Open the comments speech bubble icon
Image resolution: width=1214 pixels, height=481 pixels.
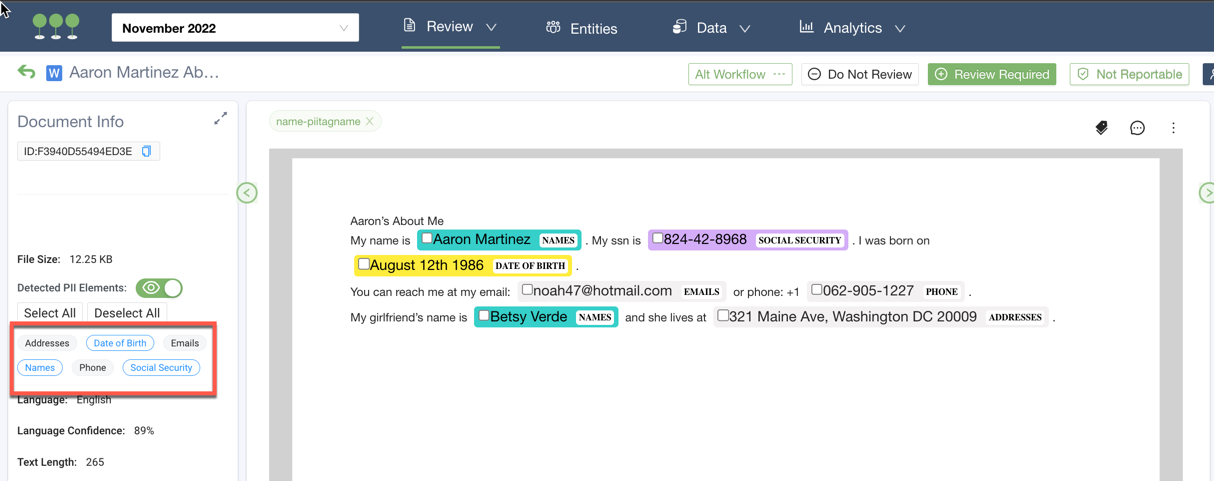click(1137, 128)
